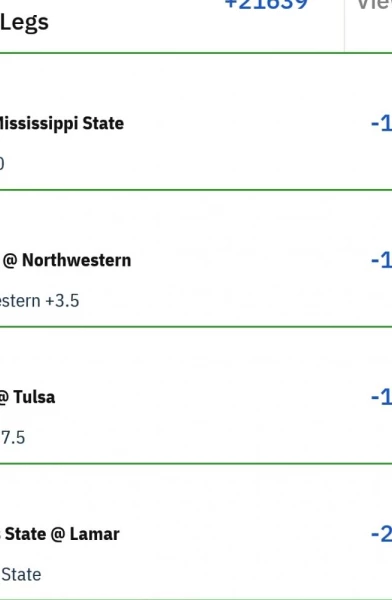Screen dimensions: 392x600
Task: Select the odds beside Mississippi State
Action: click(x=381, y=124)
